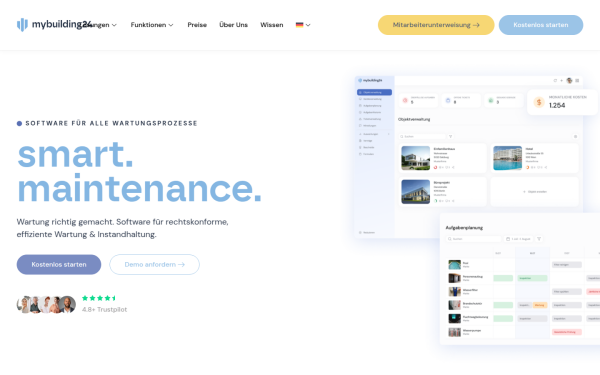Click green Inspektion tag in Personenaufzug row

(x=532, y=278)
